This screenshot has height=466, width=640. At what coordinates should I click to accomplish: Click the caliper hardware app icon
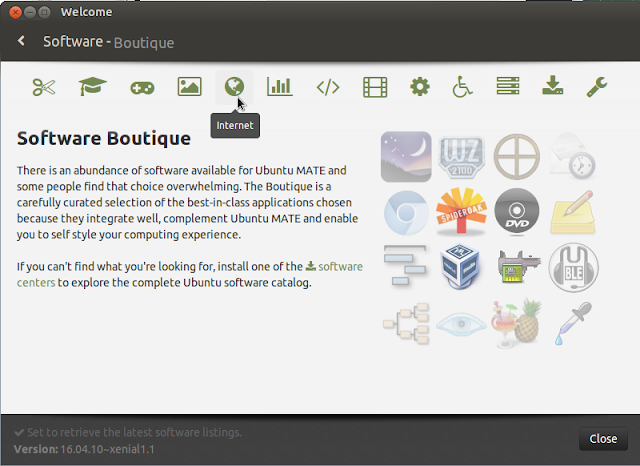click(519, 267)
